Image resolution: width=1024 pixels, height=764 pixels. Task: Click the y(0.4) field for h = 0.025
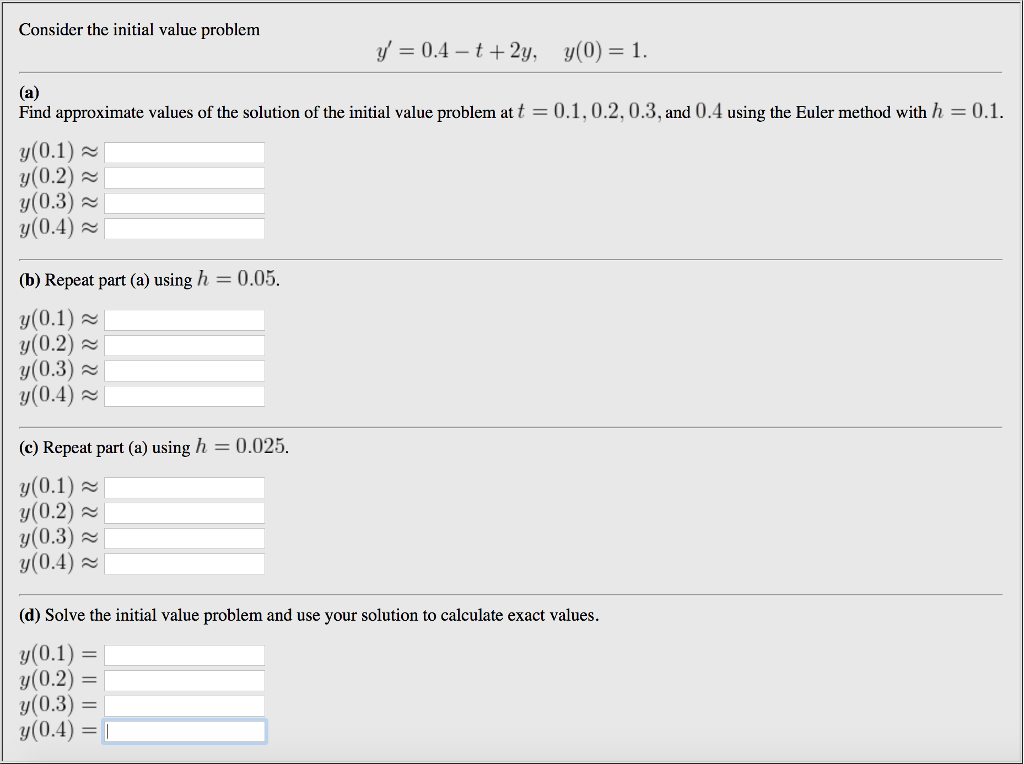pos(184,563)
